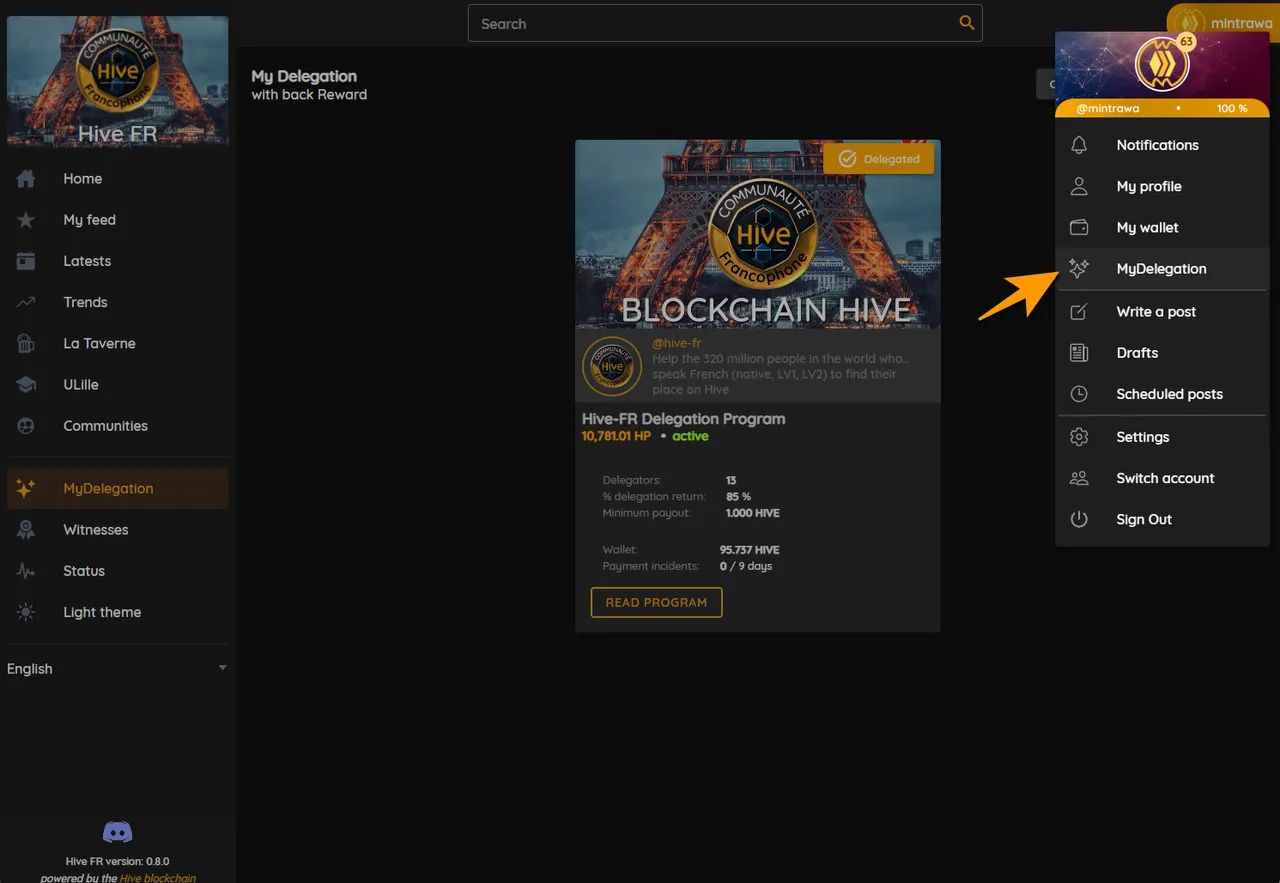Click into the Search input field
Image resolution: width=1280 pixels, height=883 pixels.
(715, 23)
